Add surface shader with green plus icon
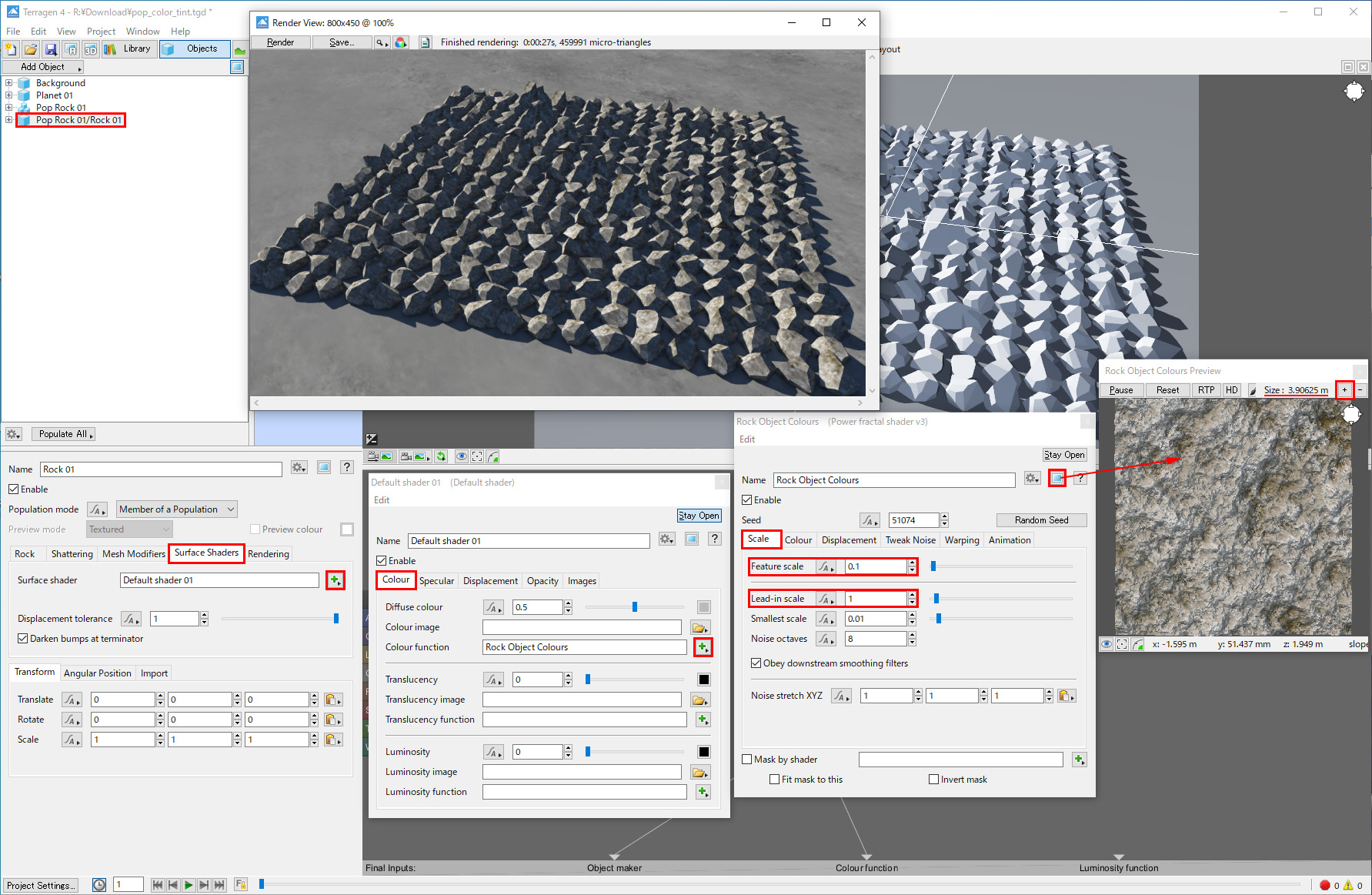1372x895 pixels. point(335,580)
